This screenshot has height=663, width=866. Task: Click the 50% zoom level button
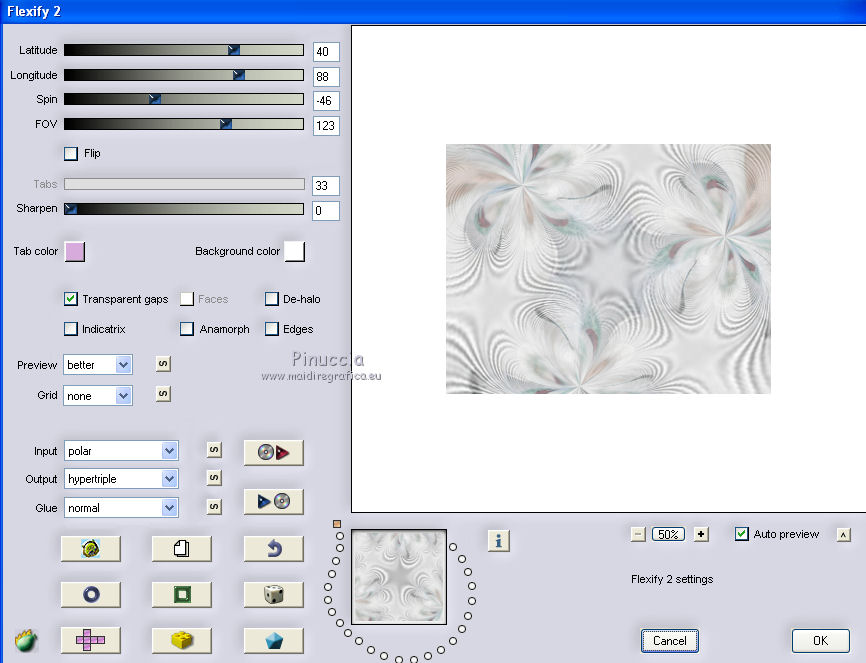[668, 534]
